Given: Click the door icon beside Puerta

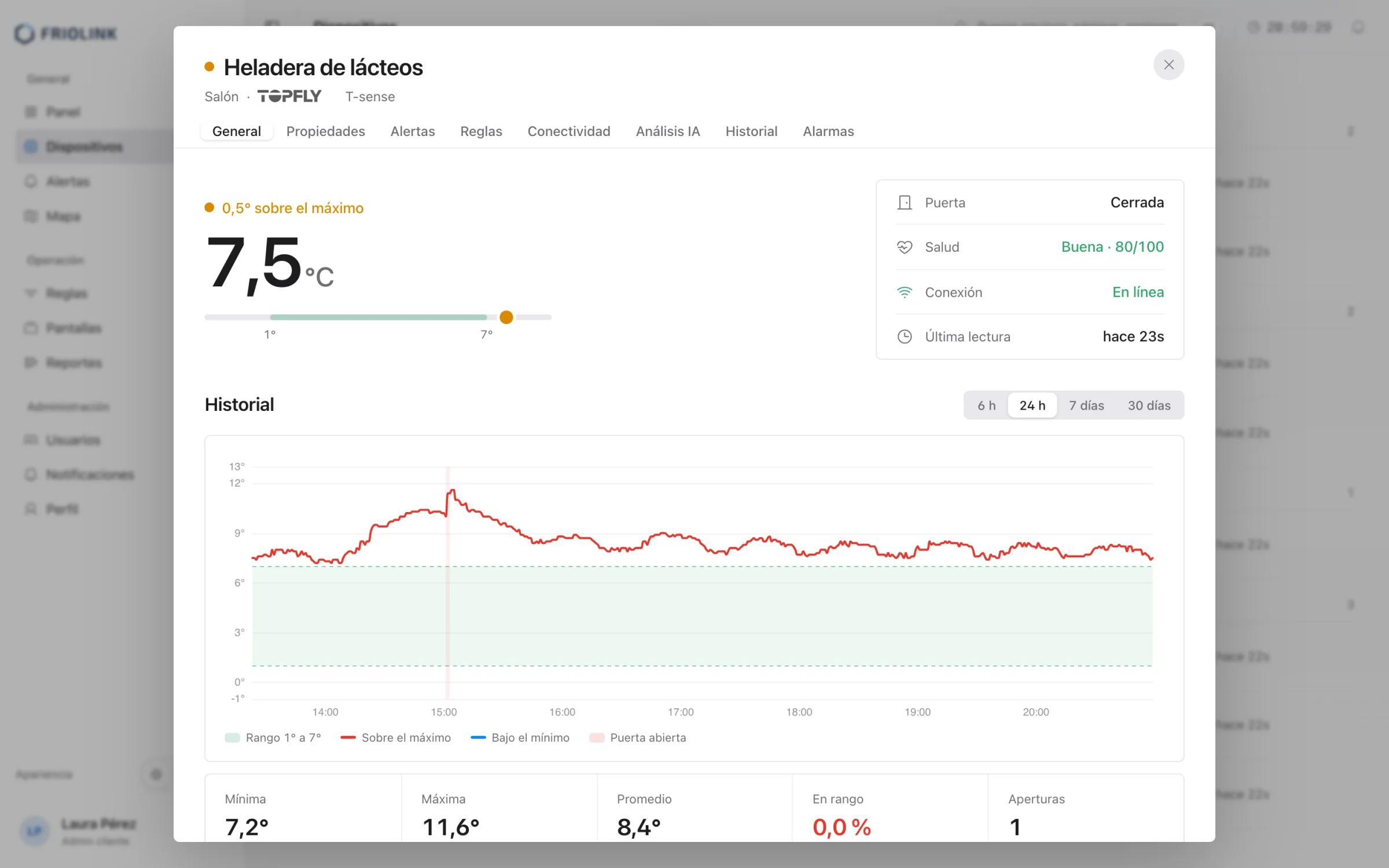Looking at the screenshot, I should pyautogui.click(x=904, y=203).
